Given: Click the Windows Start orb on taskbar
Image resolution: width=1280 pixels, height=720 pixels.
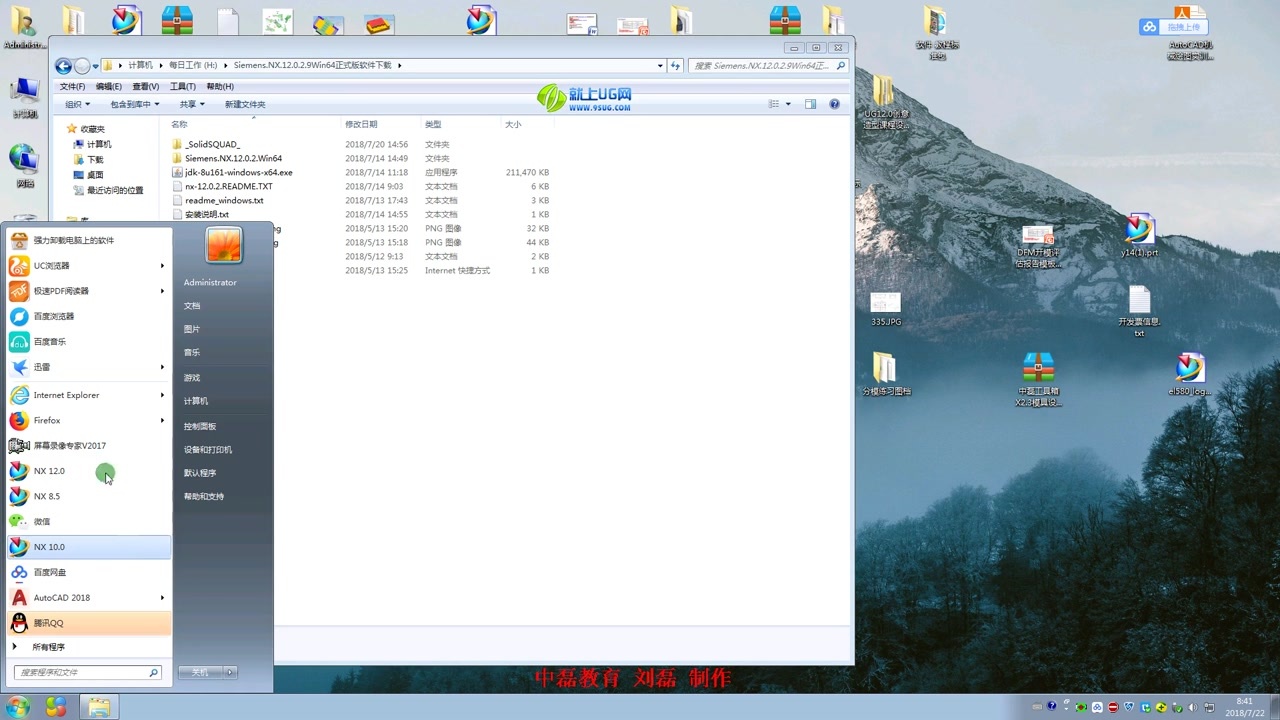Looking at the screenshot, I should point(18,707).
